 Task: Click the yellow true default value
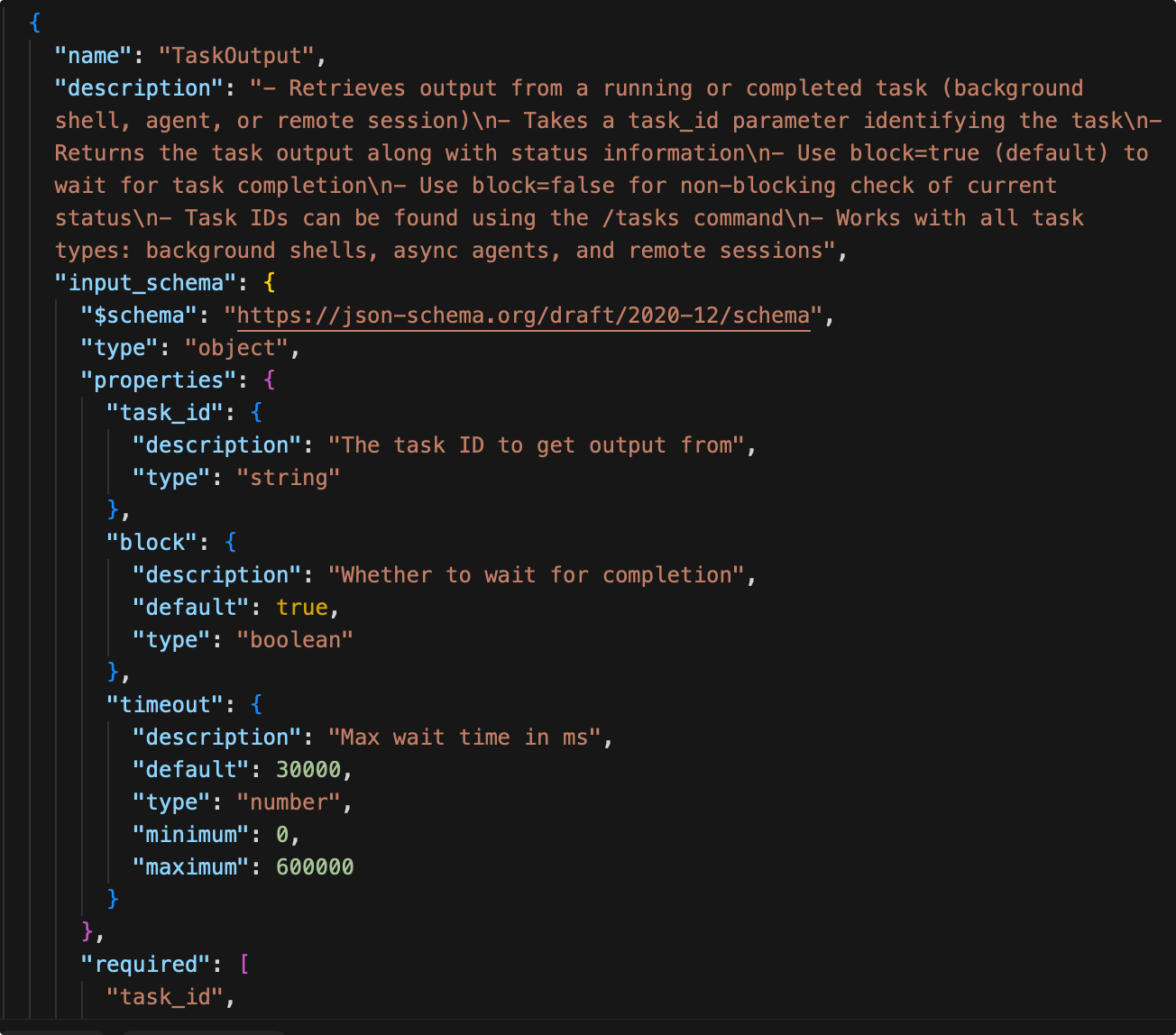[x=301, y=608]
